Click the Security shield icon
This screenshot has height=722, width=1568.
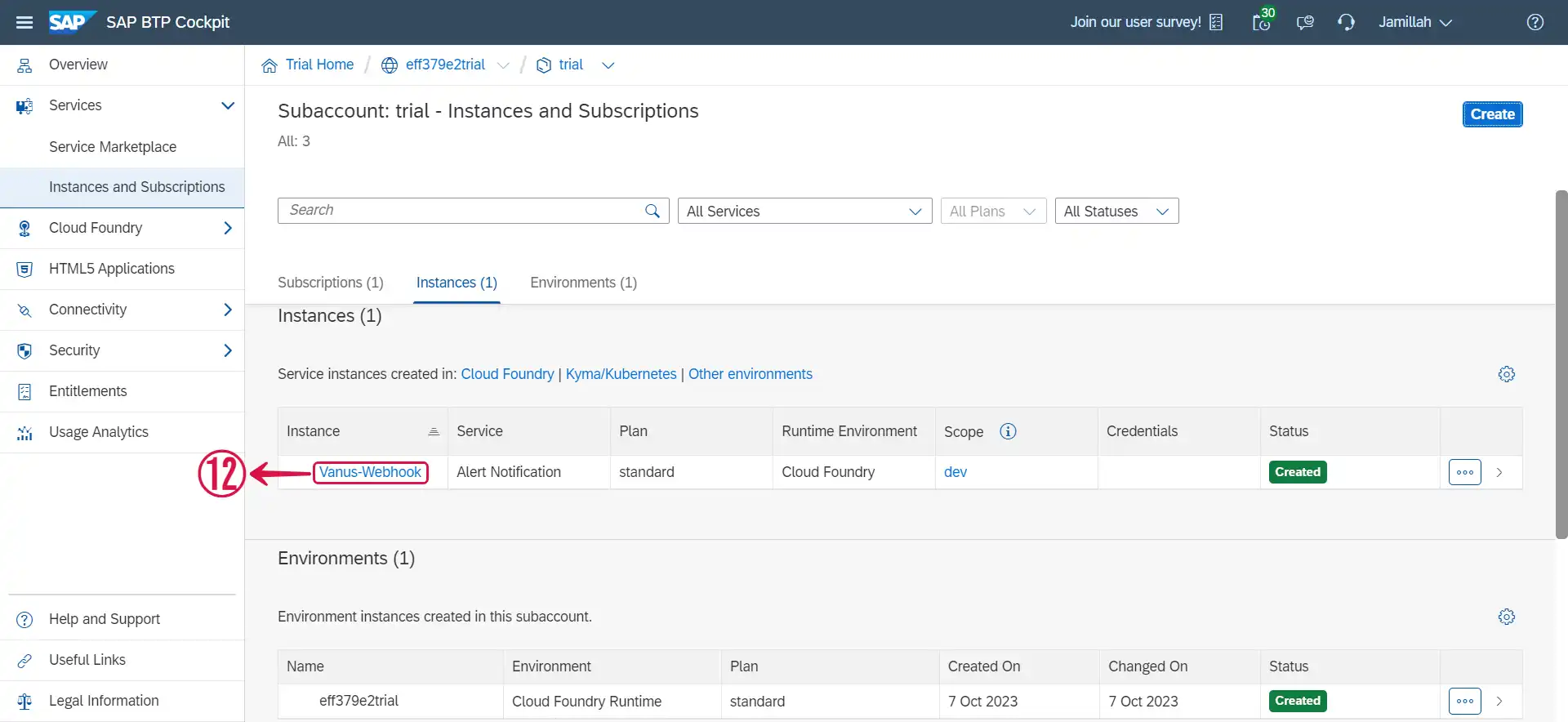pyautogui.click(x=24, y=350)
